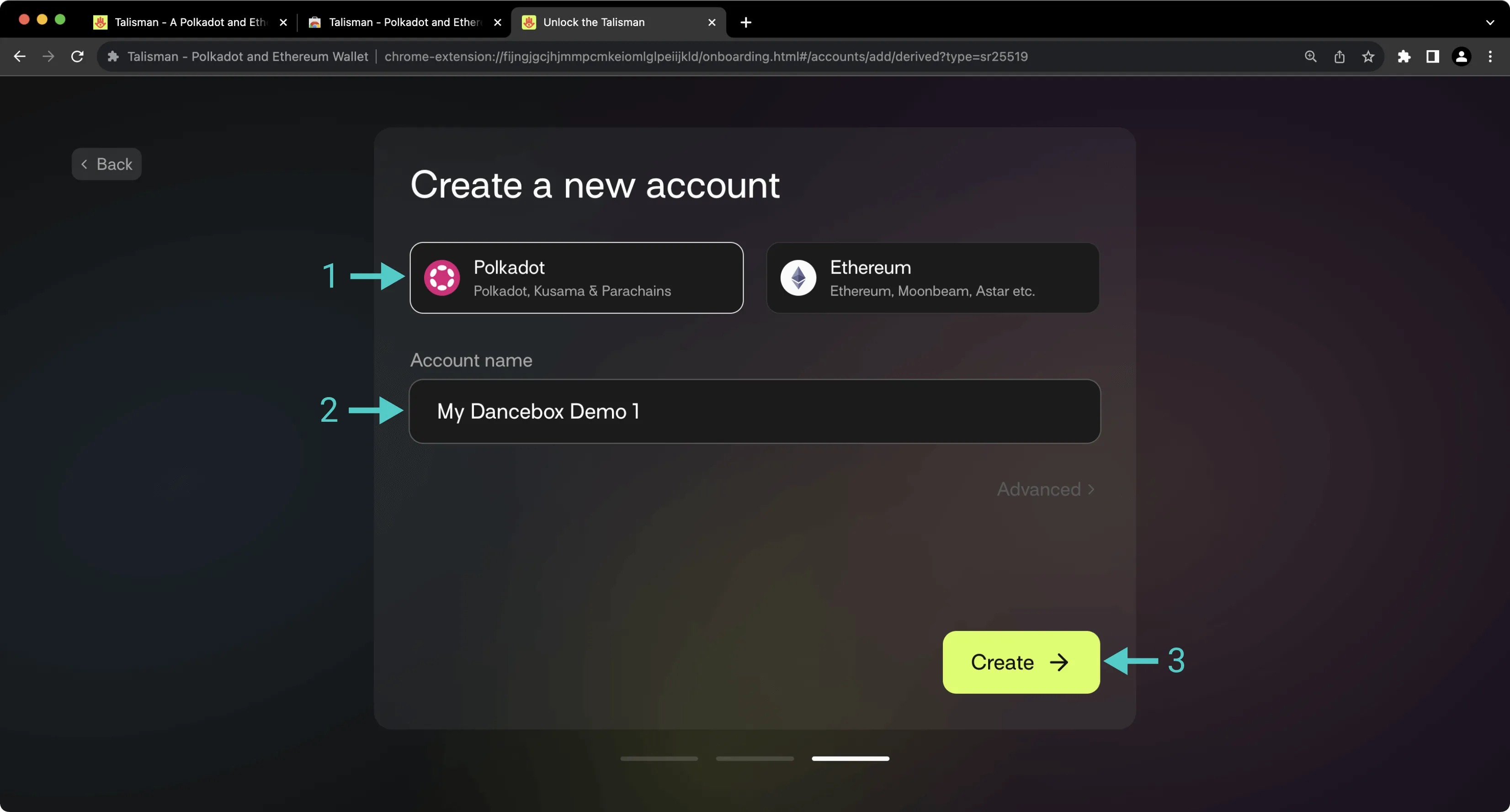This screenshot has width=1510, height=812.
Task: Select the Unlock the Talisman tab
Action: 618,22
